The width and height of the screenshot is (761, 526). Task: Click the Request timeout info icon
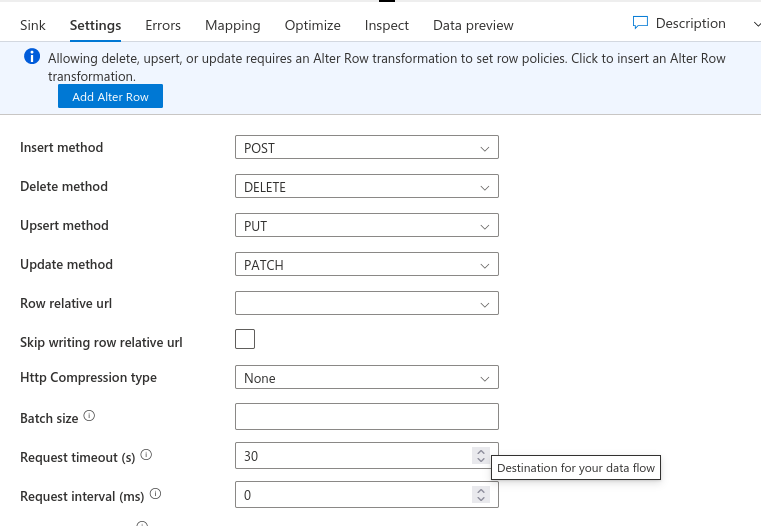click(146, 455)
